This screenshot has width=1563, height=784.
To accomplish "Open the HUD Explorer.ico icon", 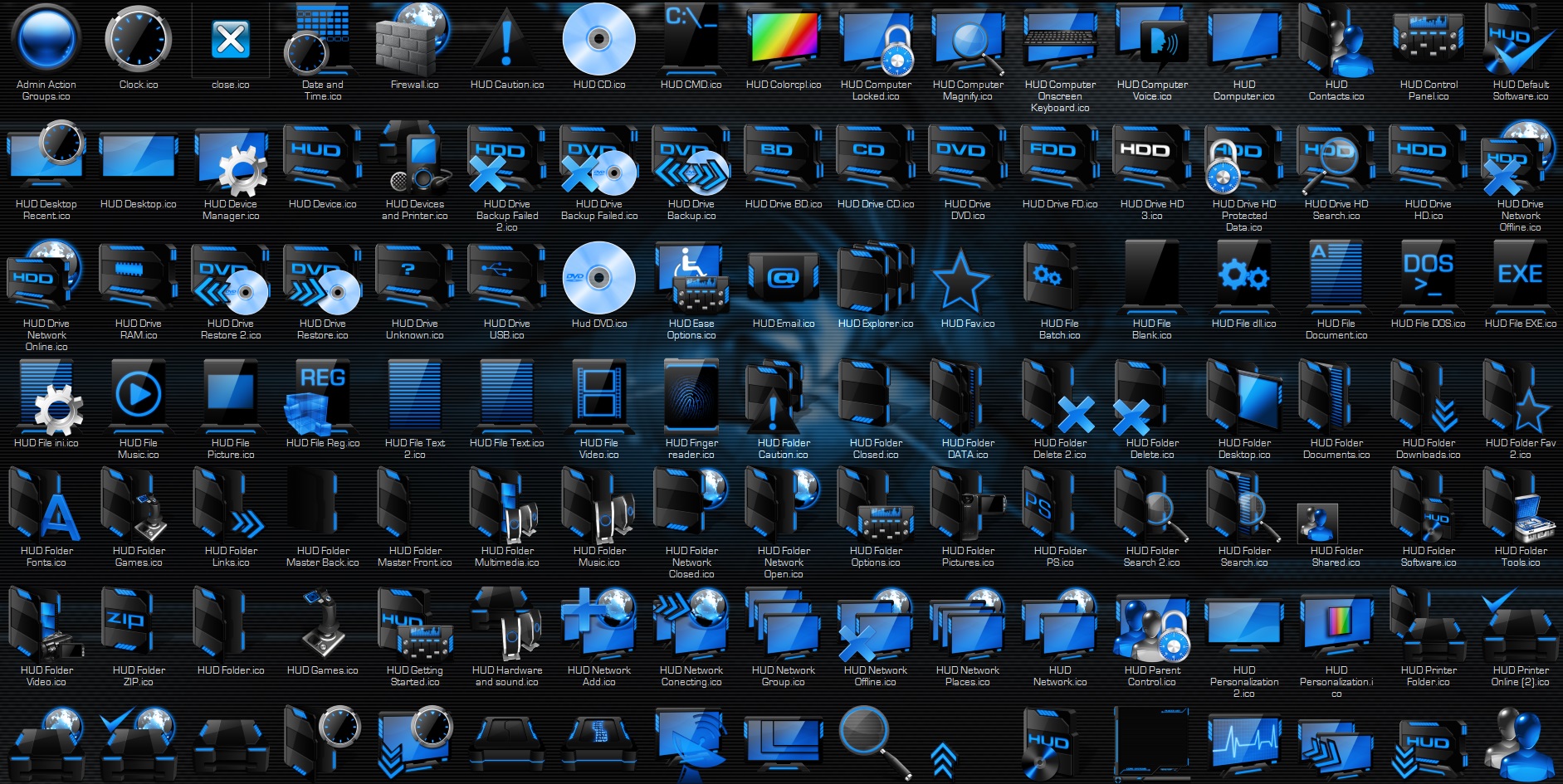I will pos(875,280).
